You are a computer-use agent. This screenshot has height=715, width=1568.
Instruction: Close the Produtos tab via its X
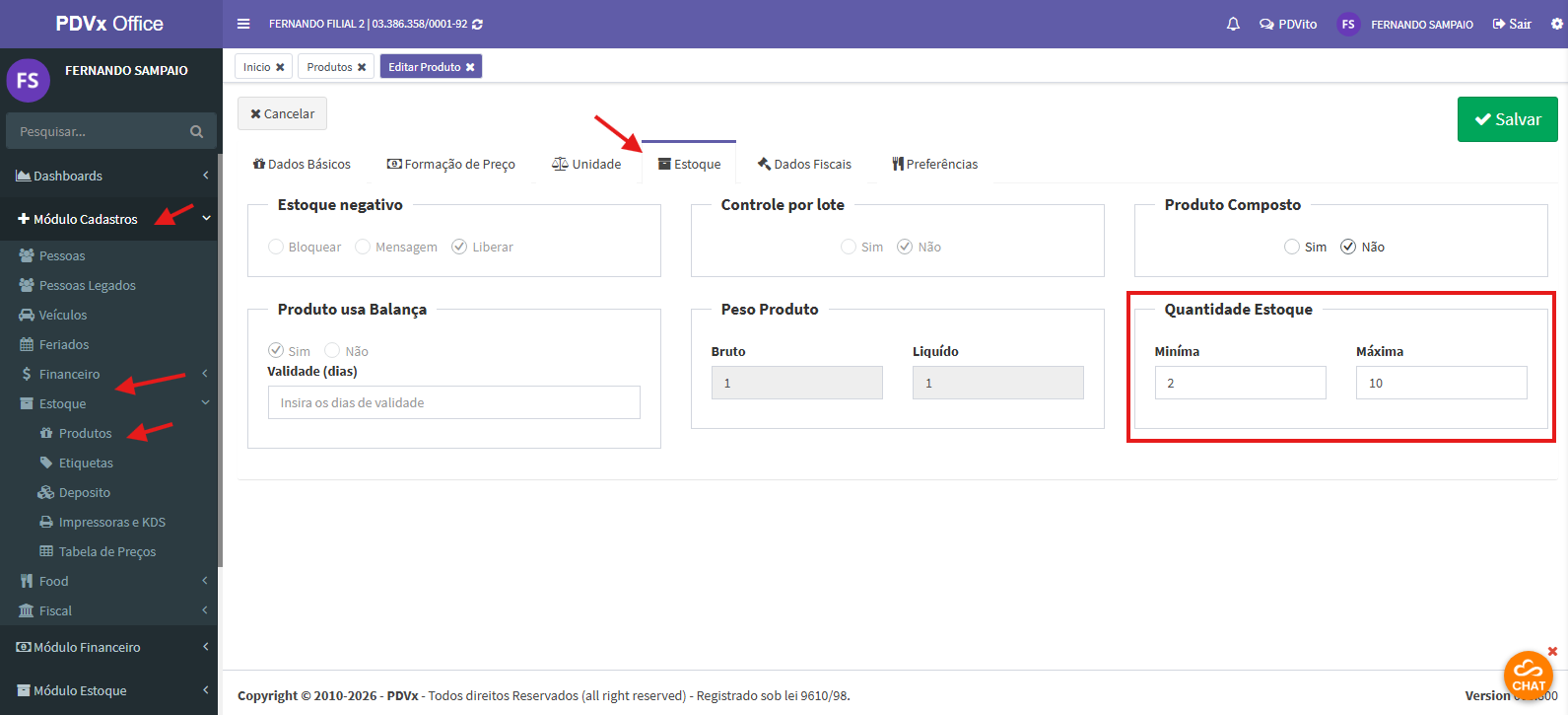pos(362,67)
